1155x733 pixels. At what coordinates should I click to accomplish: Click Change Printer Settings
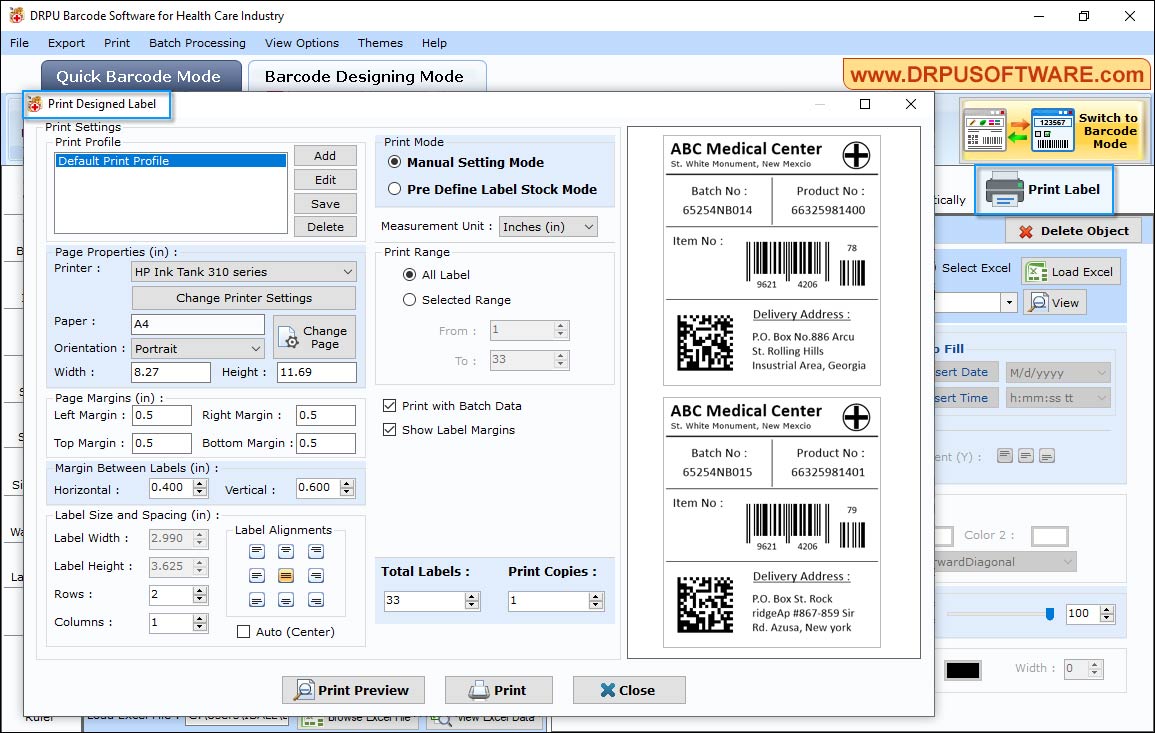[242, 297]
